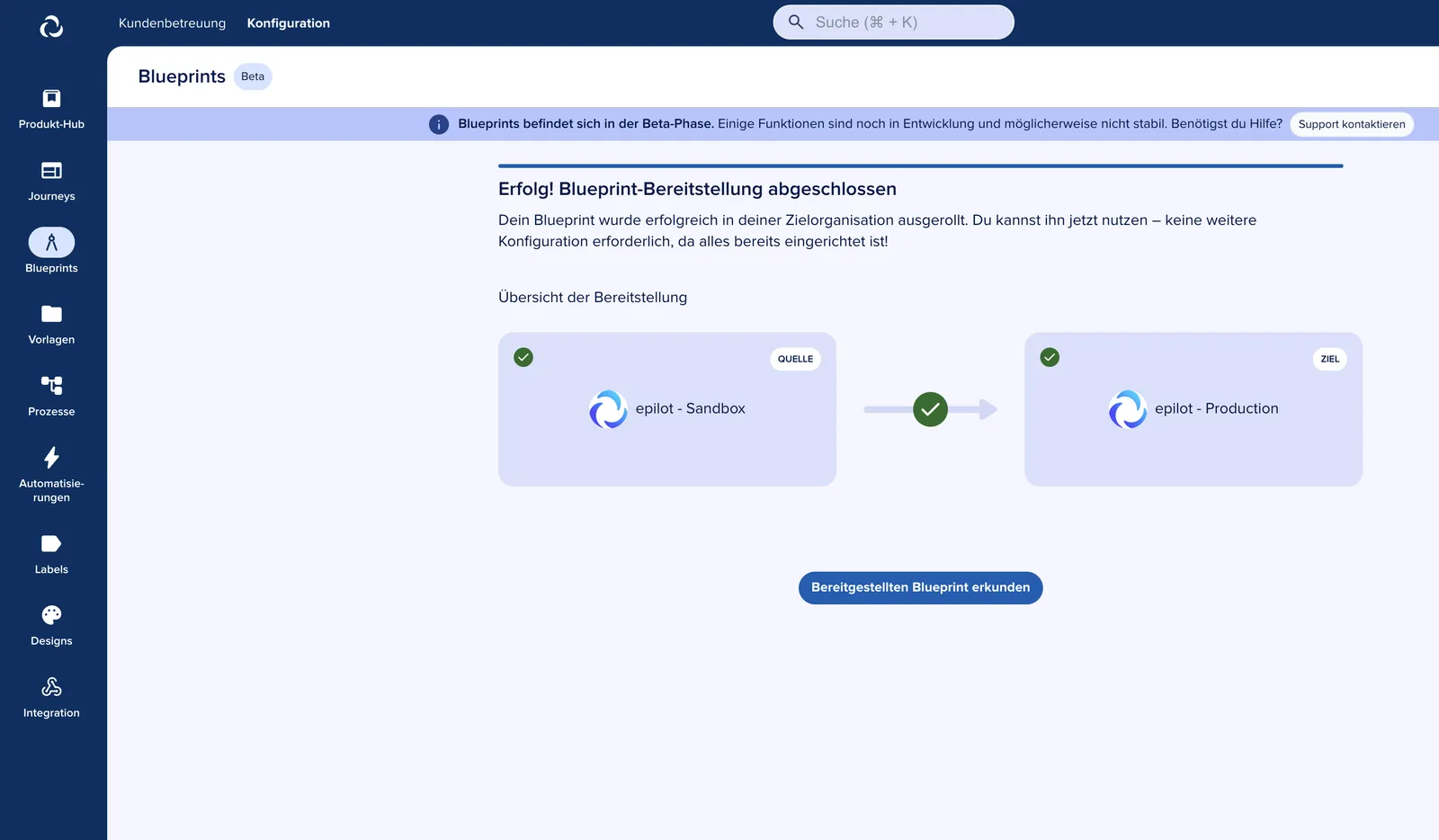The width and height of the screenshot is (1439, 840).
Task: Click the deployment progress bar
Action: [921, 165]
